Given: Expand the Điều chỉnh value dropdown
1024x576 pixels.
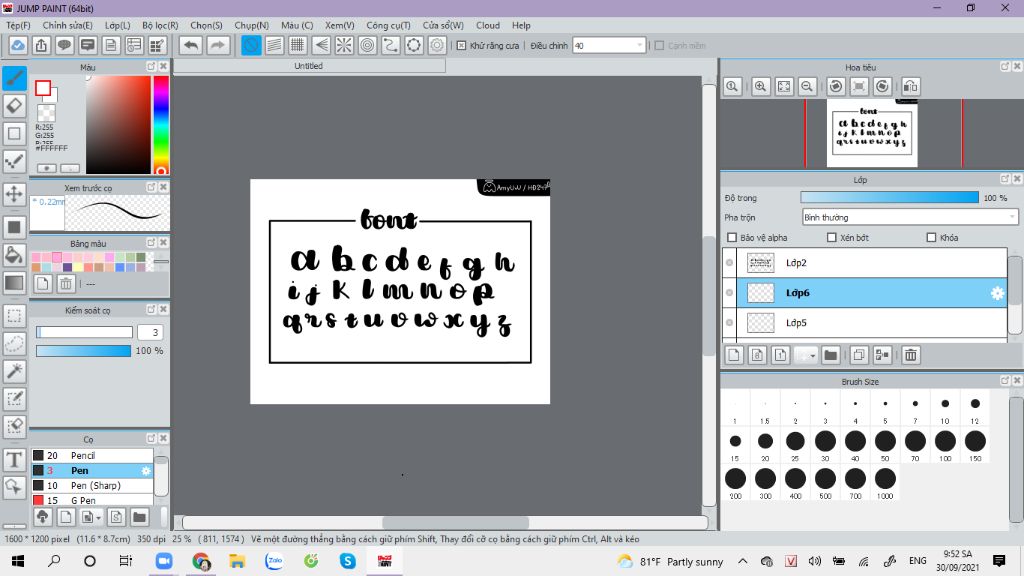Looking at the screenshot, I should (640, 46).
